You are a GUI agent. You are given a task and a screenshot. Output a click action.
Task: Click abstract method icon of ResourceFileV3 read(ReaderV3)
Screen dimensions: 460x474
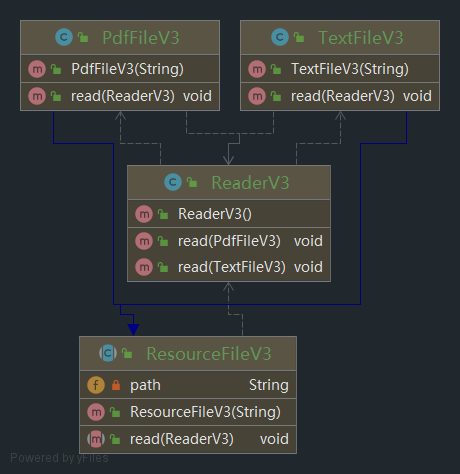click(96, 439)
